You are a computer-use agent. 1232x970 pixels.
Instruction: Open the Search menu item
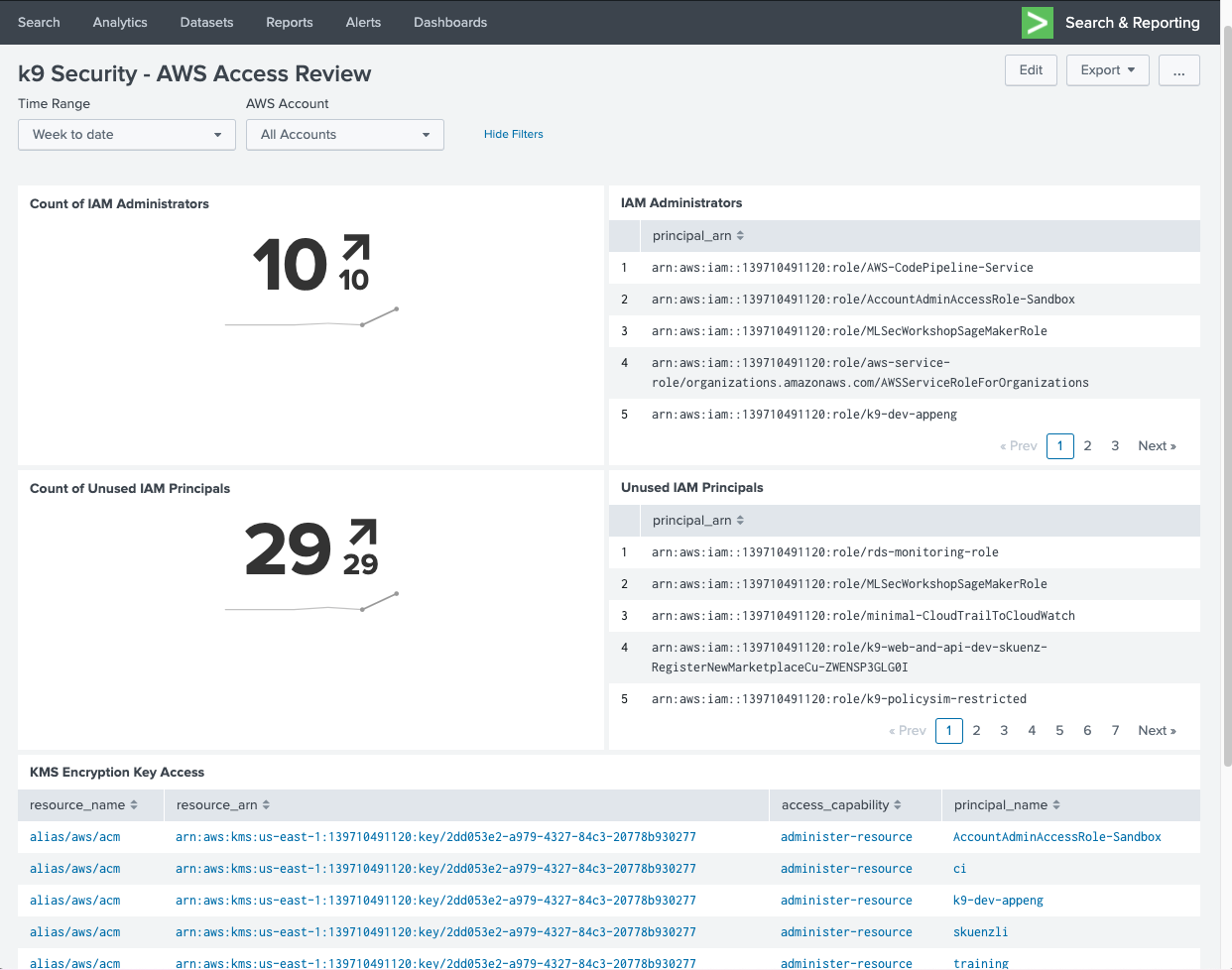(x=39, y=22)
